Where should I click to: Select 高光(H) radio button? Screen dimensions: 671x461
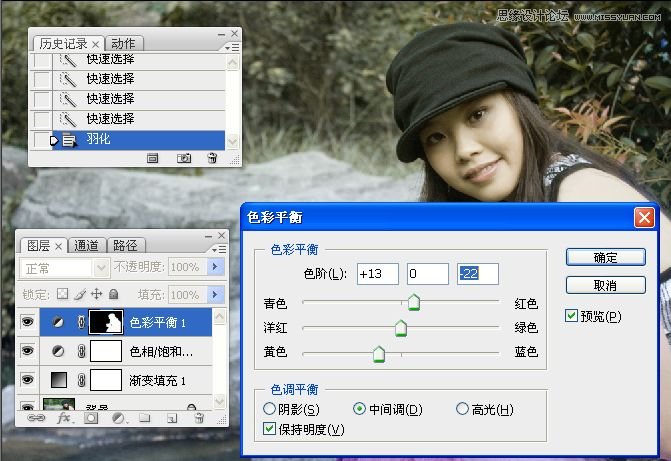[x=462, y=409]
